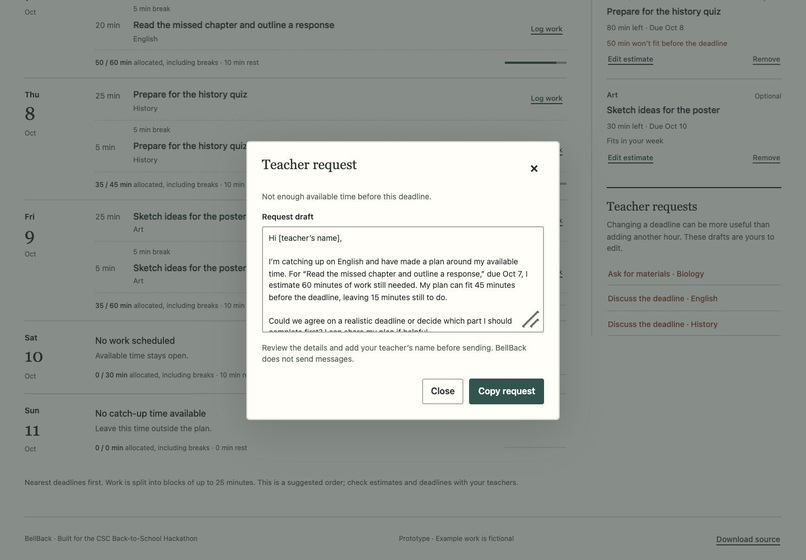The height and width of the screenshot is (560, 806).
Task: Edit estimate for Sketch ideas for the poster
Action: tap(630, 158)
